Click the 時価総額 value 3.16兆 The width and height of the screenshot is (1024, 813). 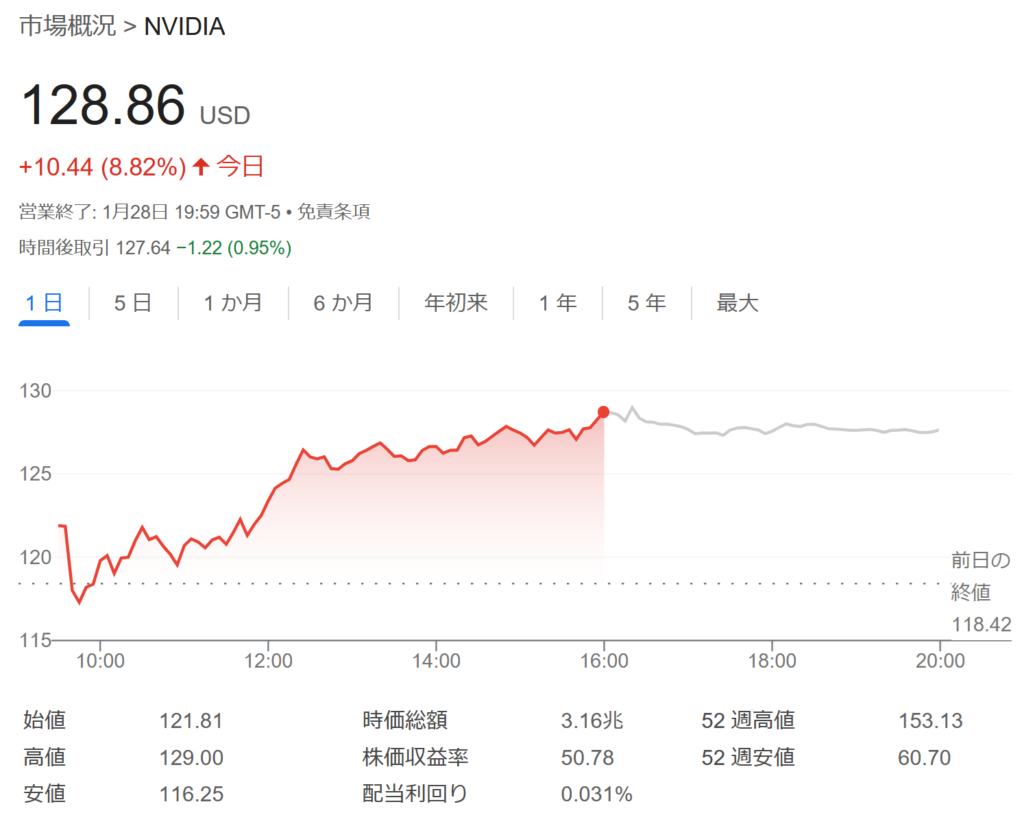point(593,721)
